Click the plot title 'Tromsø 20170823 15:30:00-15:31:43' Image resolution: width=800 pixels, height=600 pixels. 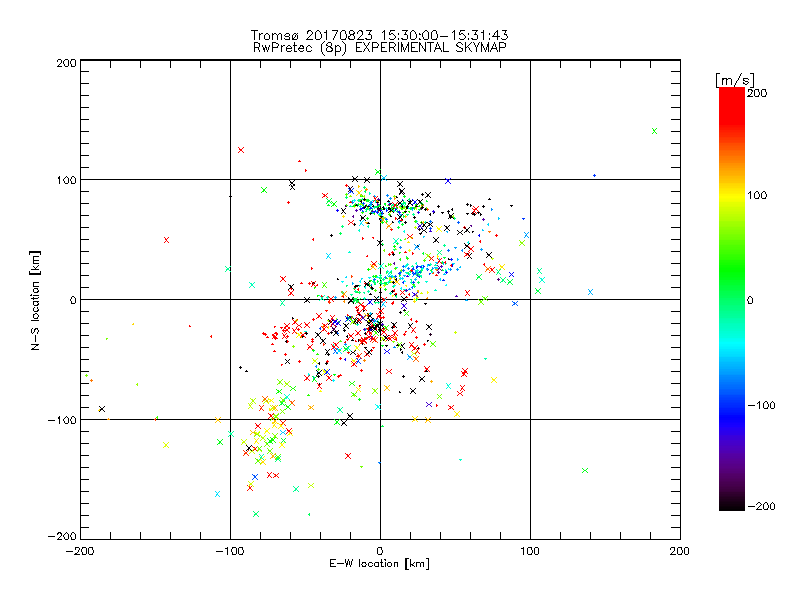pyautogui.click(x=379, y=35)
